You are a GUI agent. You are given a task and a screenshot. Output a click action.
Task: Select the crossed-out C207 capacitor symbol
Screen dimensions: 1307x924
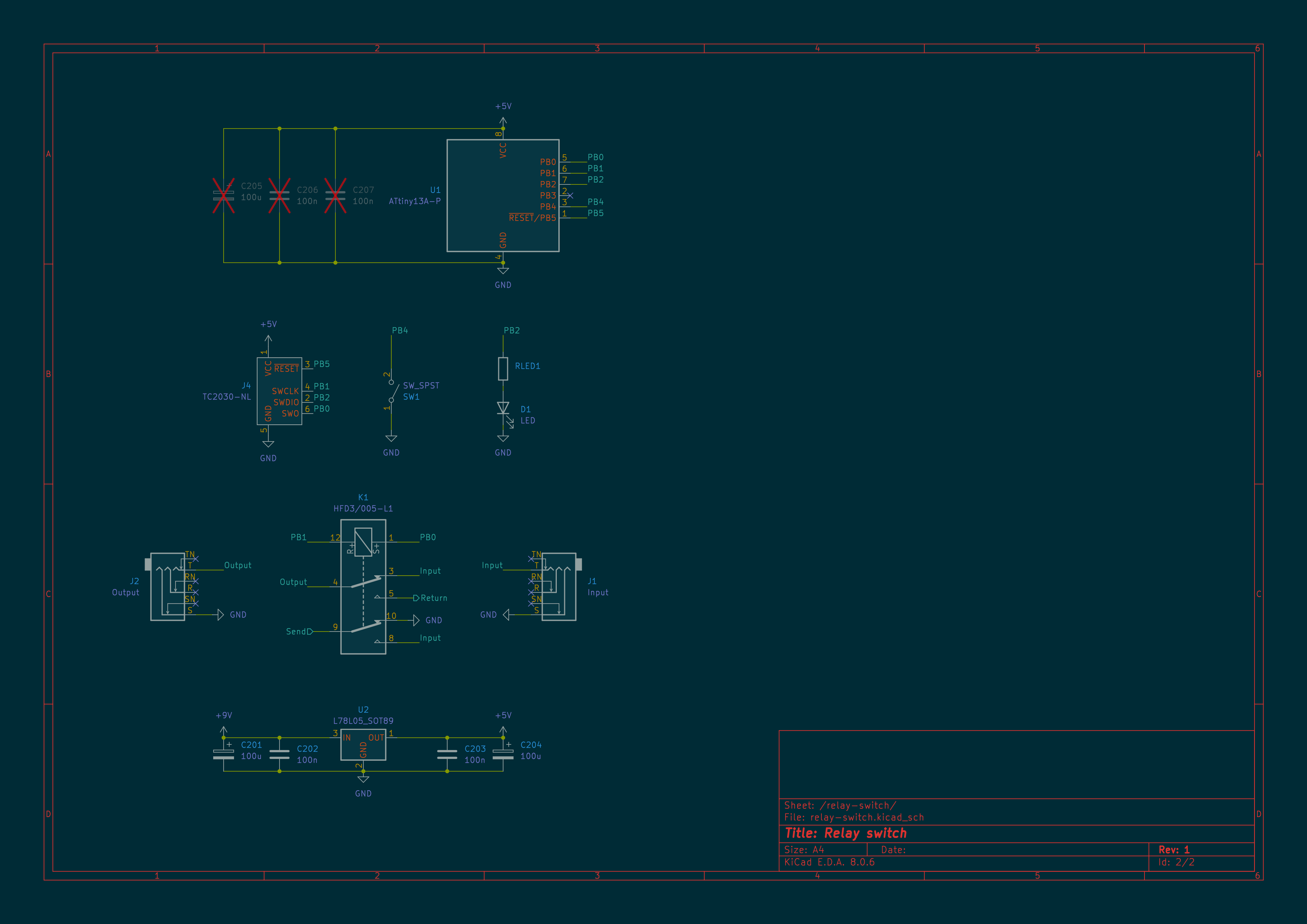[x=335, y=195]
